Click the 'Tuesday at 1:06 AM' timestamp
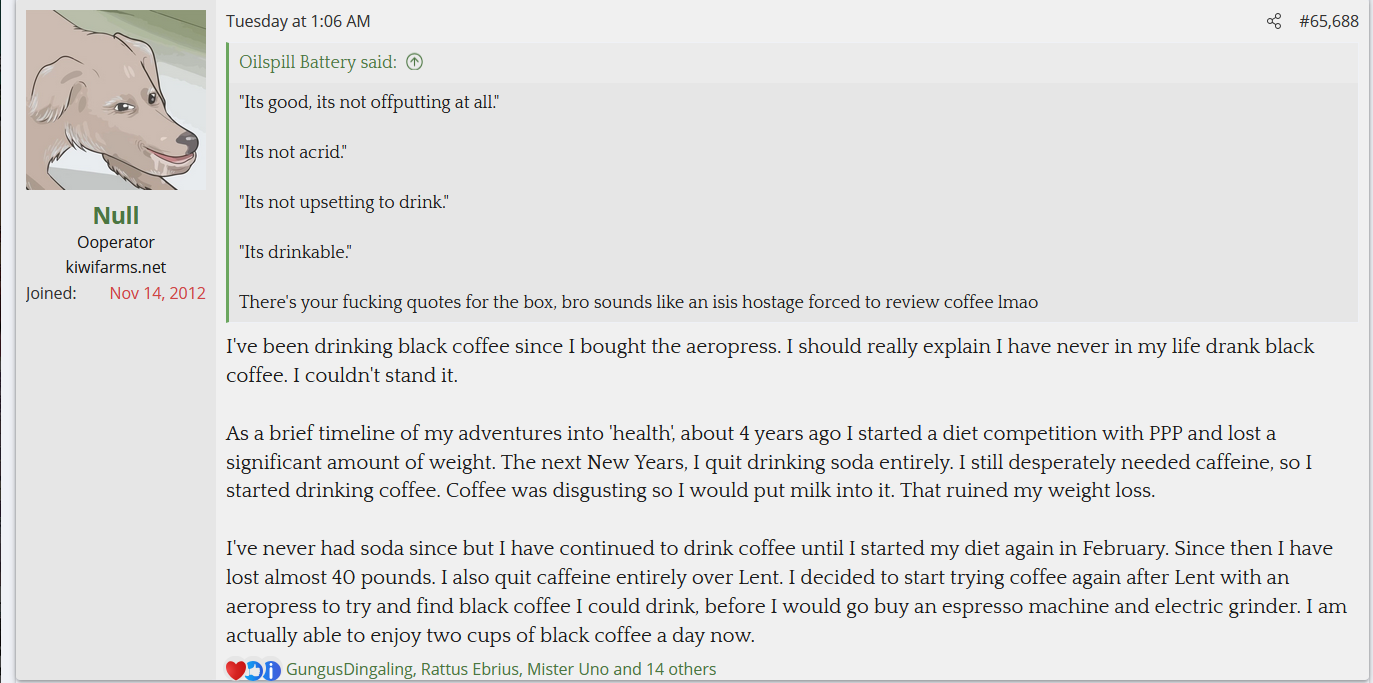The image size is (1373, 683). [298, 21]
